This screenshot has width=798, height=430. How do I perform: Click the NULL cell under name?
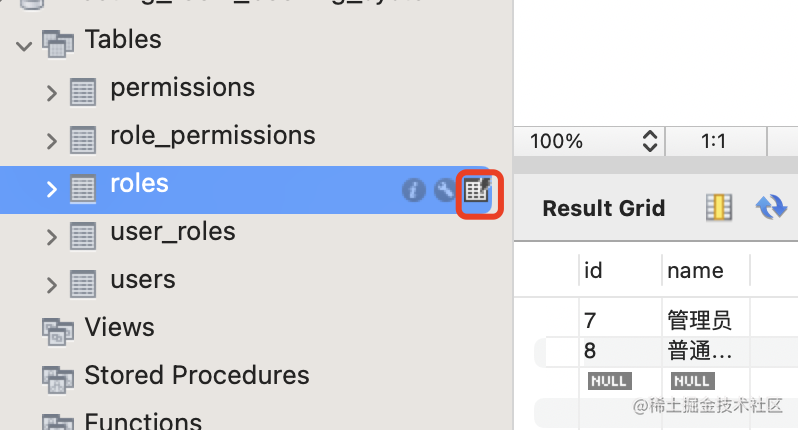(692, 381)
